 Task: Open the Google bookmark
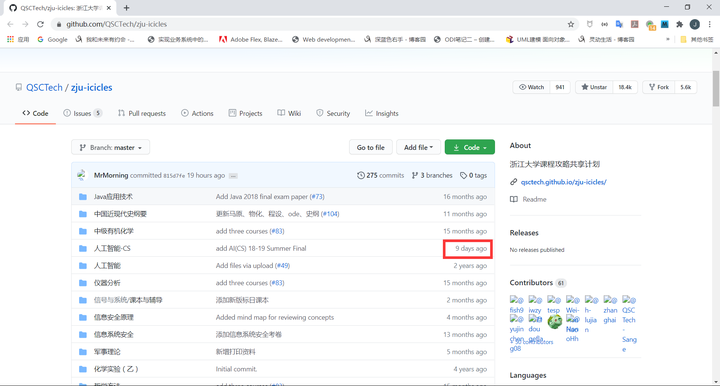click(52, 39)
